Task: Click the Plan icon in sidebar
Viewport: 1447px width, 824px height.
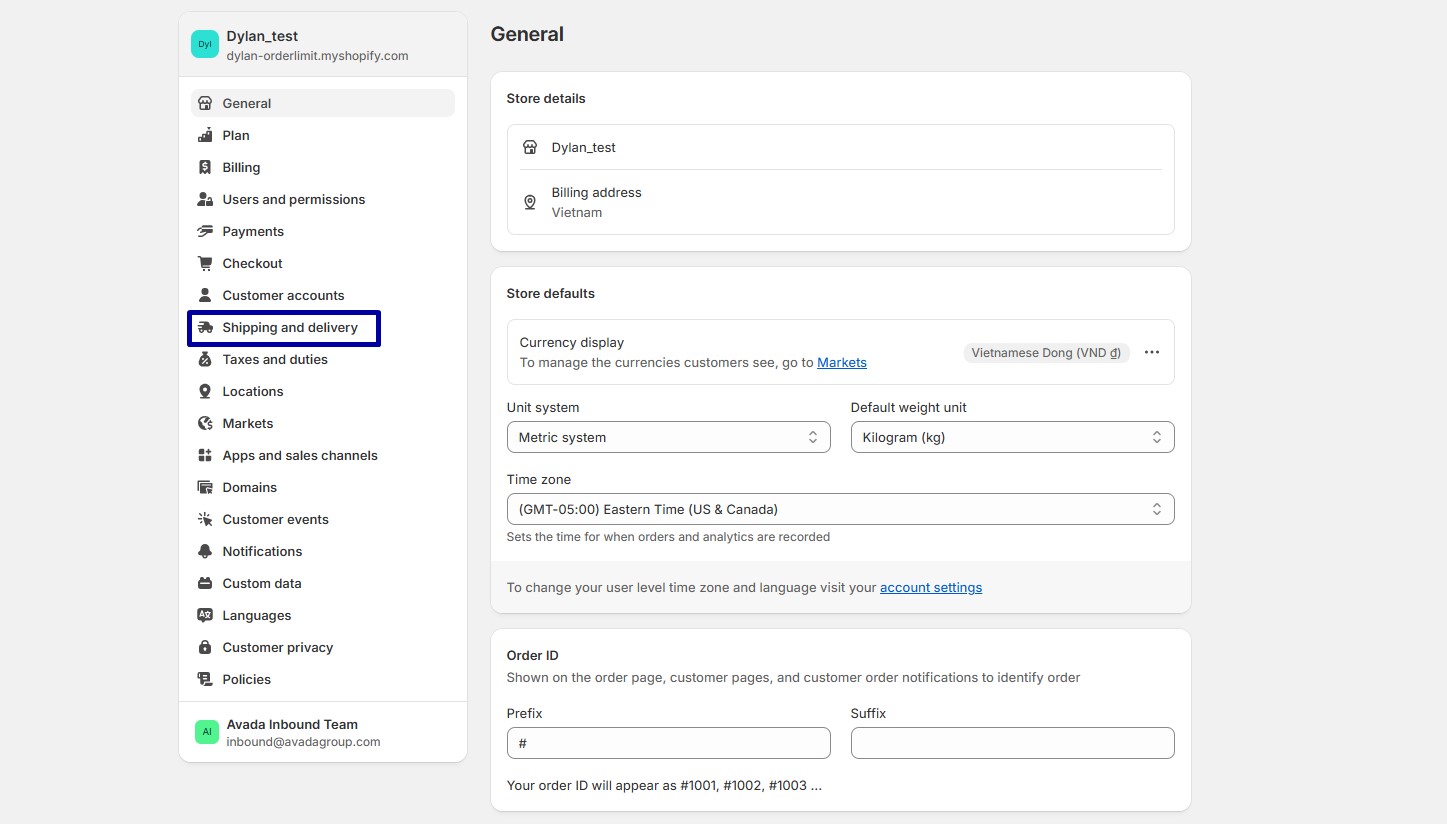Action: coord(205,135)
